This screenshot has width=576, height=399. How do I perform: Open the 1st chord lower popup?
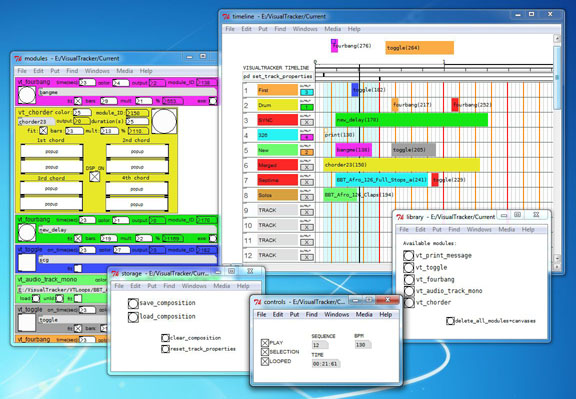point(52,167)
